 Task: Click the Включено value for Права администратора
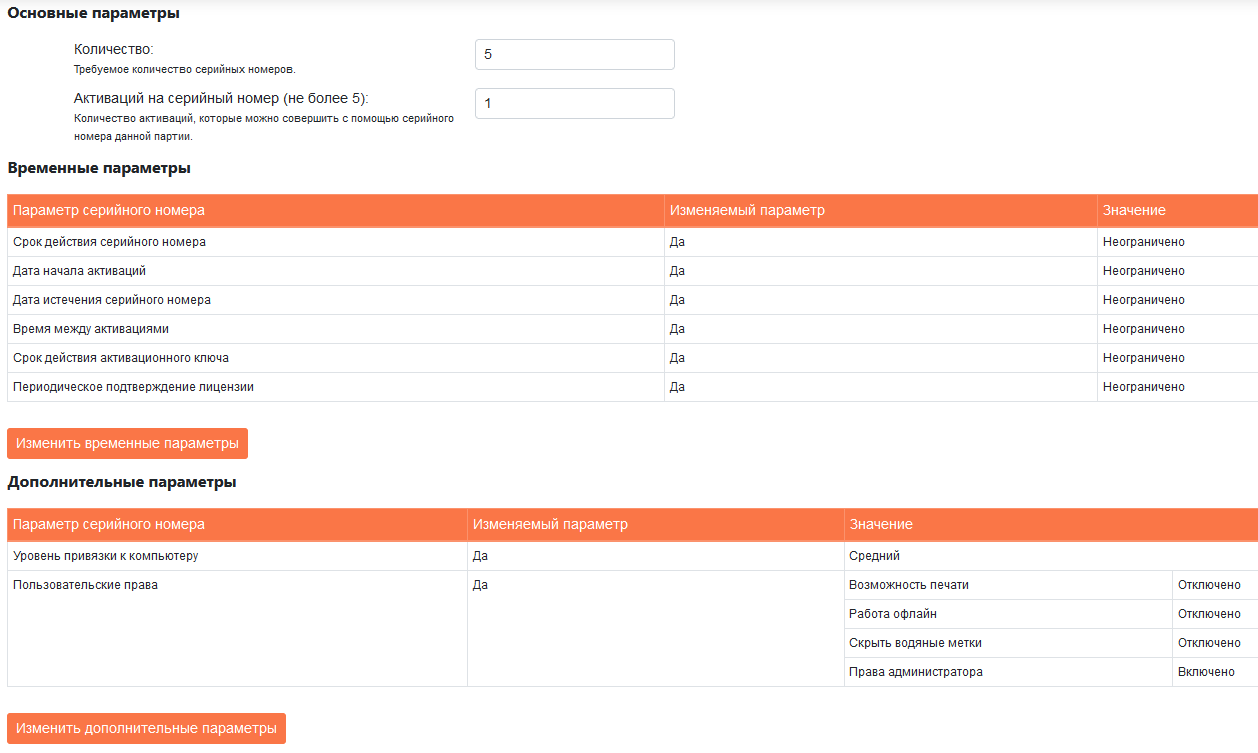tap(1206, 672)
